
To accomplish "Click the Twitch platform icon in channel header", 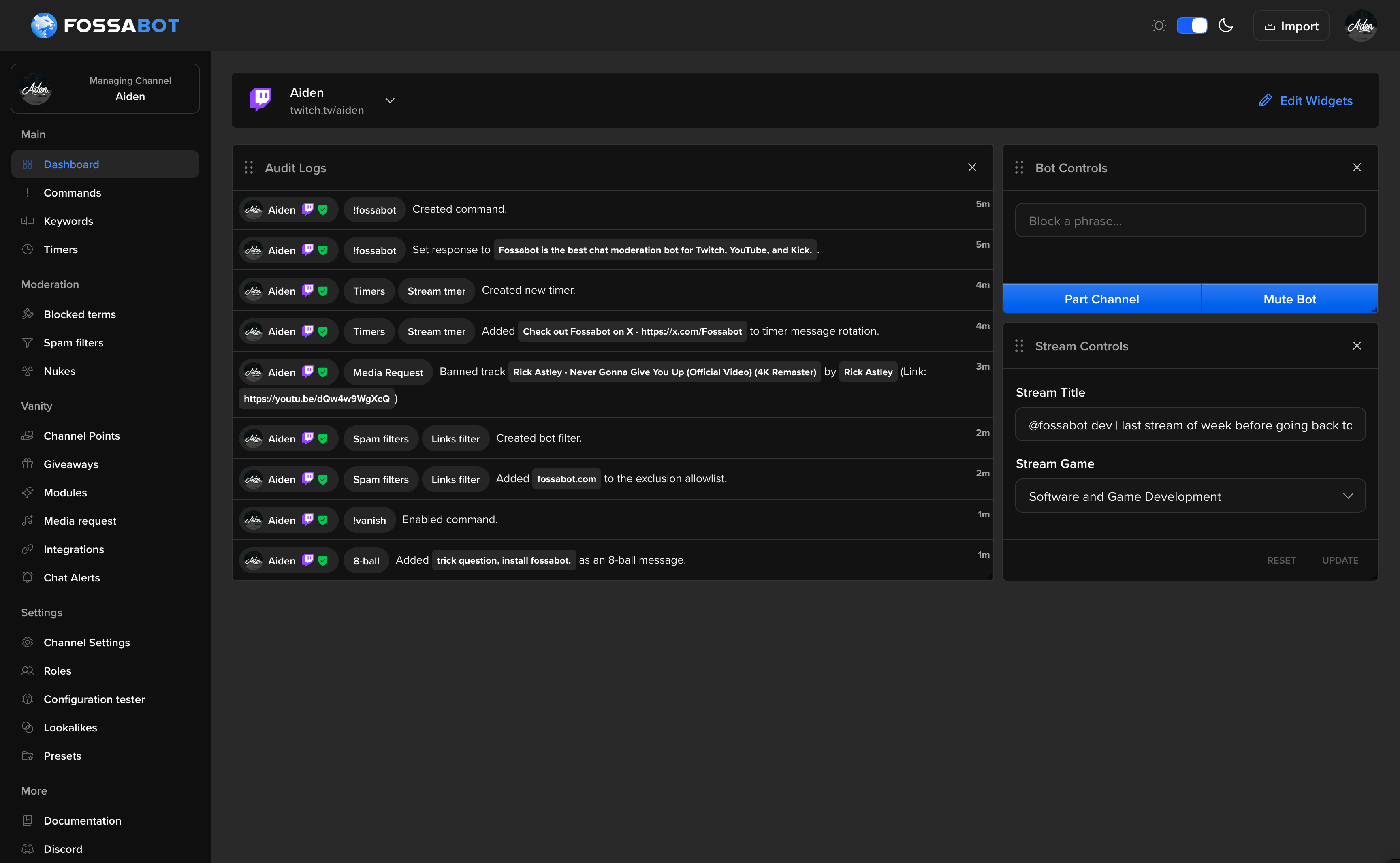I will [261, 99].
